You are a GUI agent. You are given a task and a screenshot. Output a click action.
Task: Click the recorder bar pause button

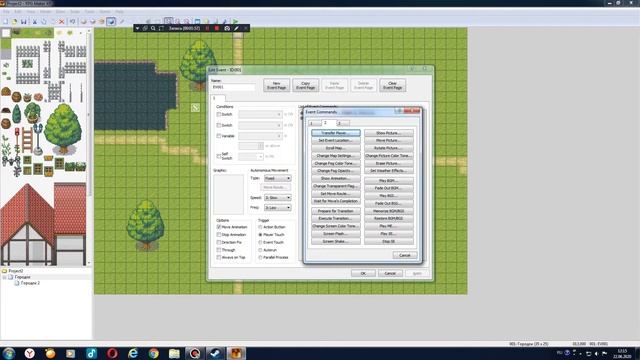coord(208,28)
